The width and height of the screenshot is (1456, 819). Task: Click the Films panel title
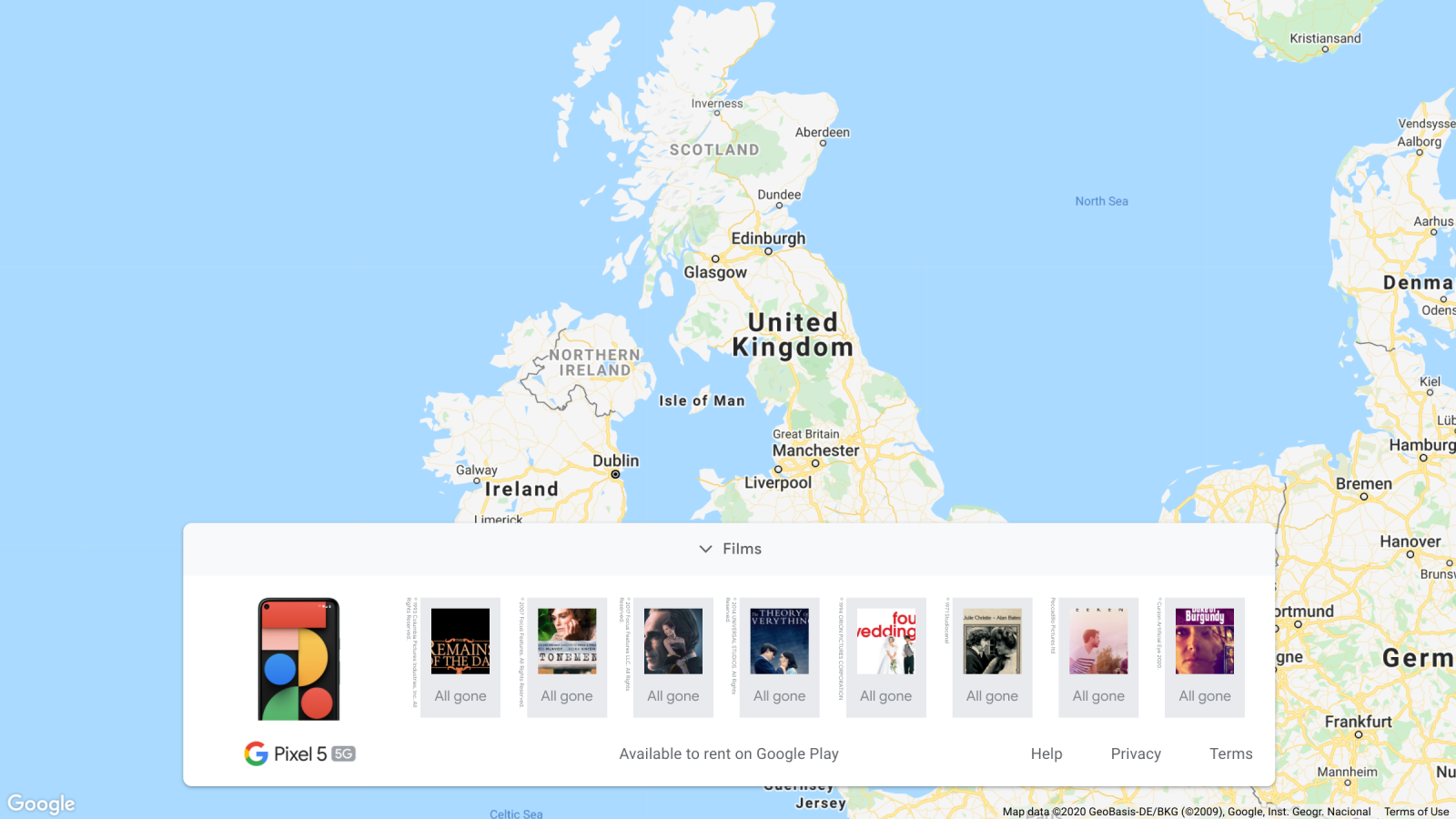[742, 549]
